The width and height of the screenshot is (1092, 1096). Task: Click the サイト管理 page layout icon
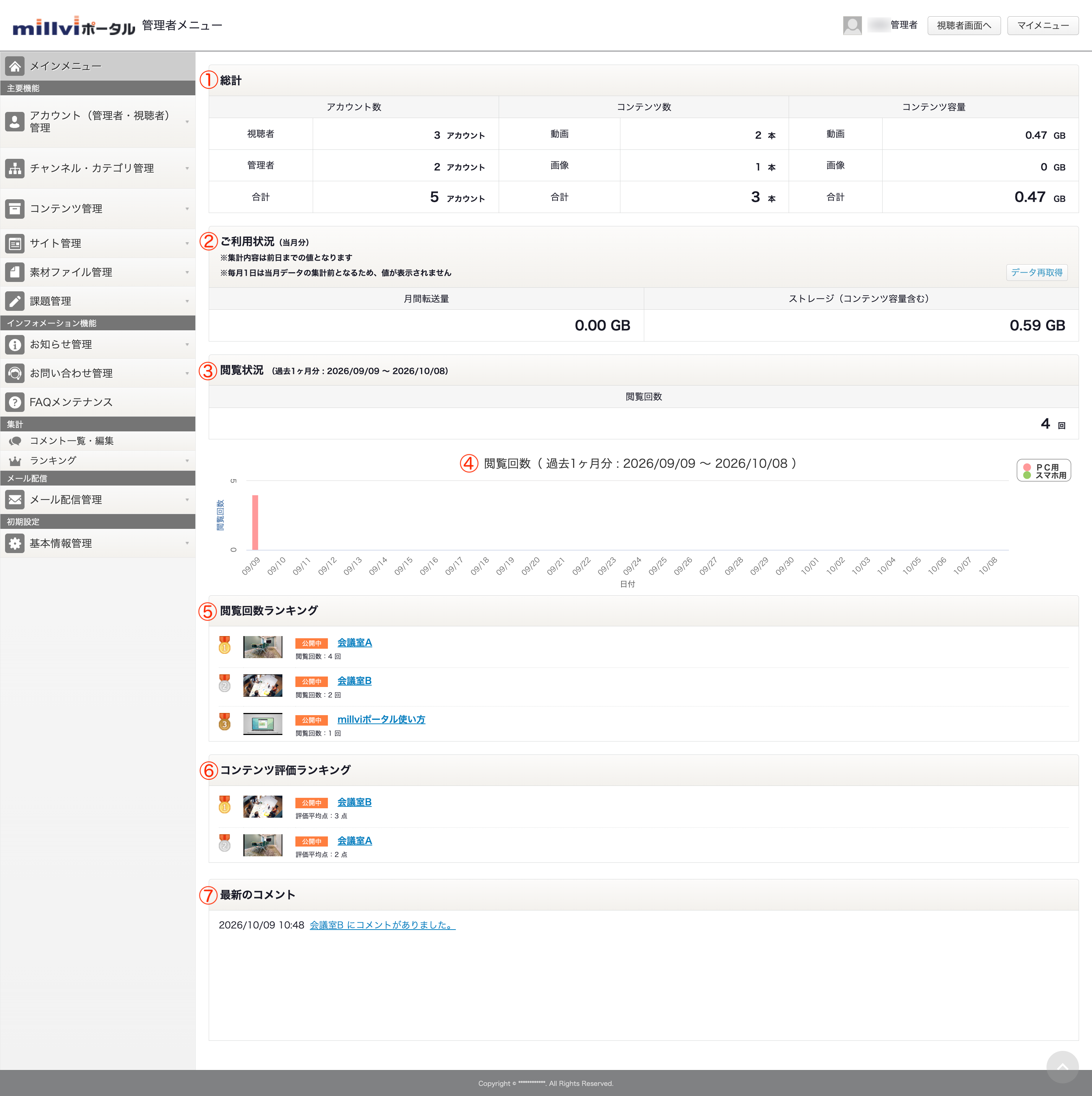15,243
